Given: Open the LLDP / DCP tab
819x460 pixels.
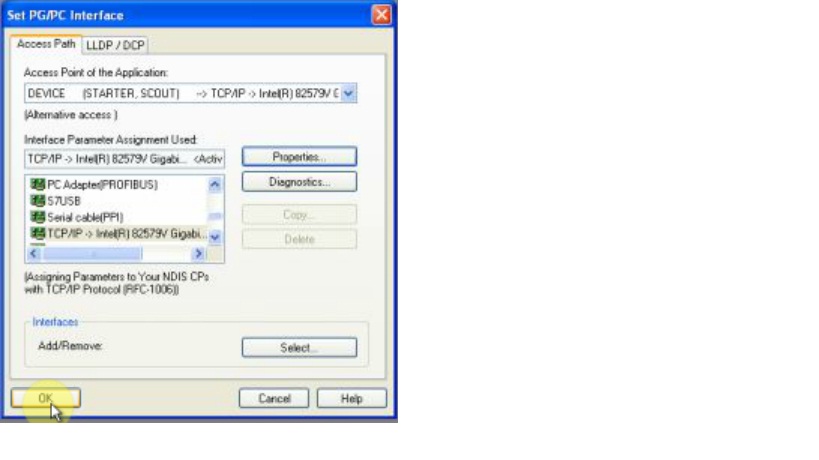Looking at the screenshot, I should click(115, 45).
